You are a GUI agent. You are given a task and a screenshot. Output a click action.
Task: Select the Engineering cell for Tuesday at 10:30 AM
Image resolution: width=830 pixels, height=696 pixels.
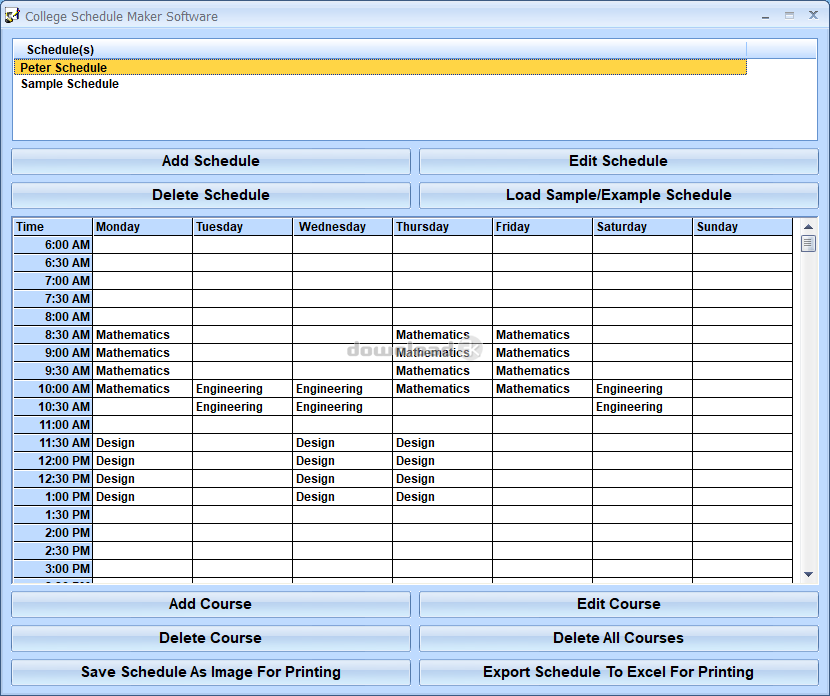[242, 406]
